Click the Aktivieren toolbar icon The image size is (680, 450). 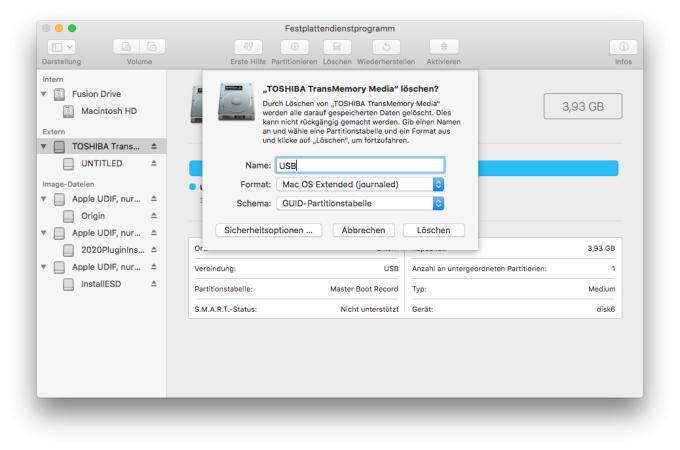[x=444, y=47]
